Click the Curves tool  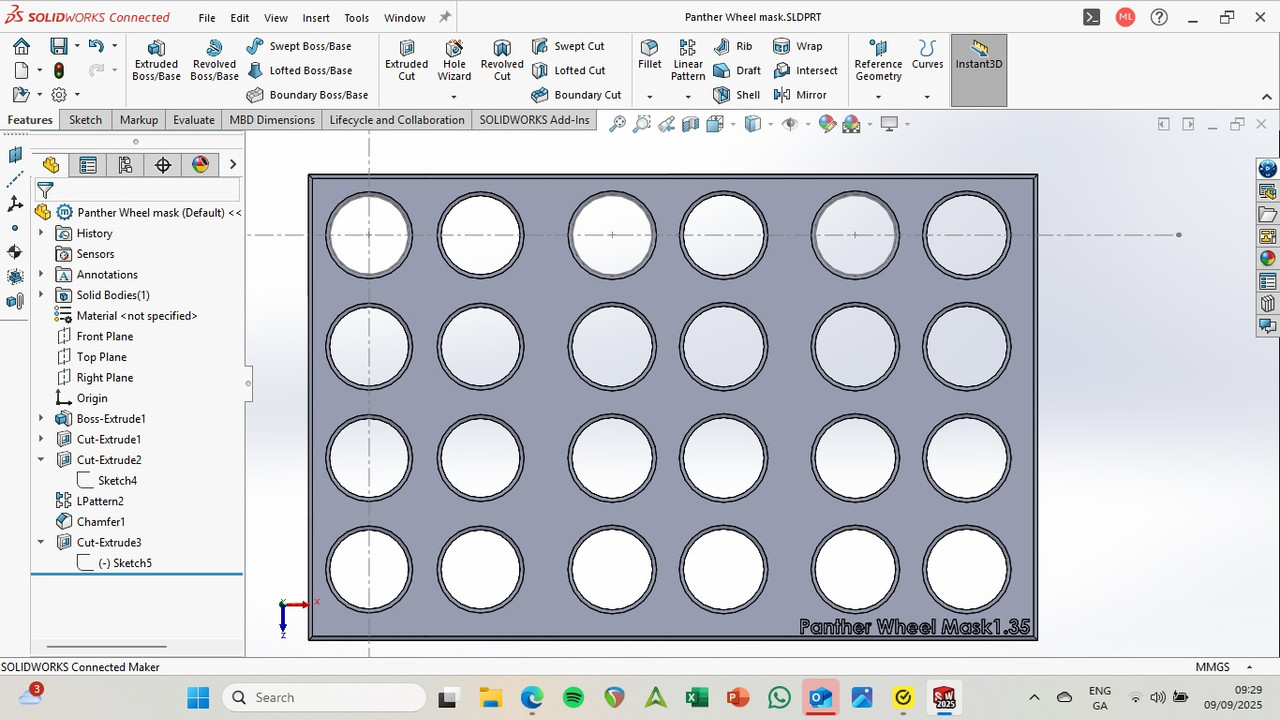(927, 54)
